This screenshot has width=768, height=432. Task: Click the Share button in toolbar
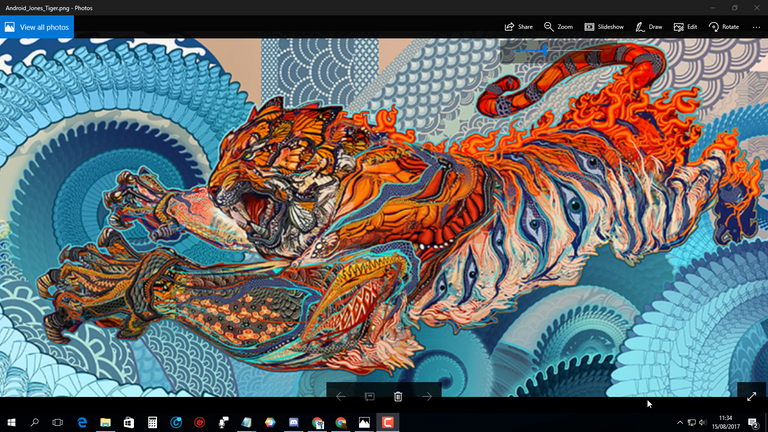coord(518,27)
